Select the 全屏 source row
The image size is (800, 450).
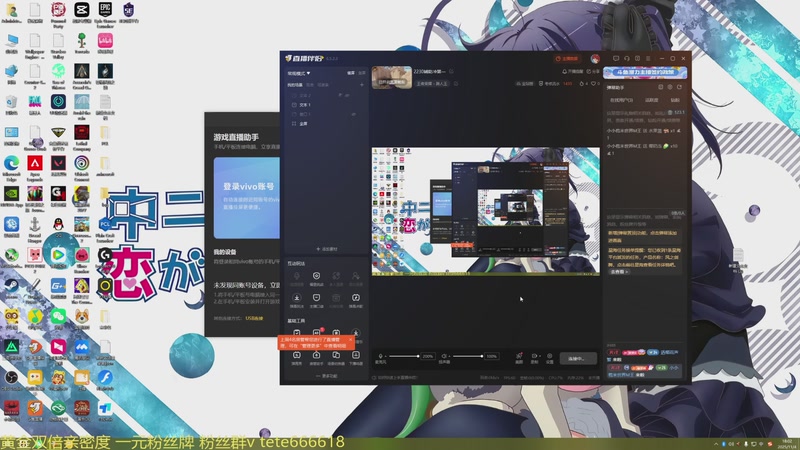[327, 123]
